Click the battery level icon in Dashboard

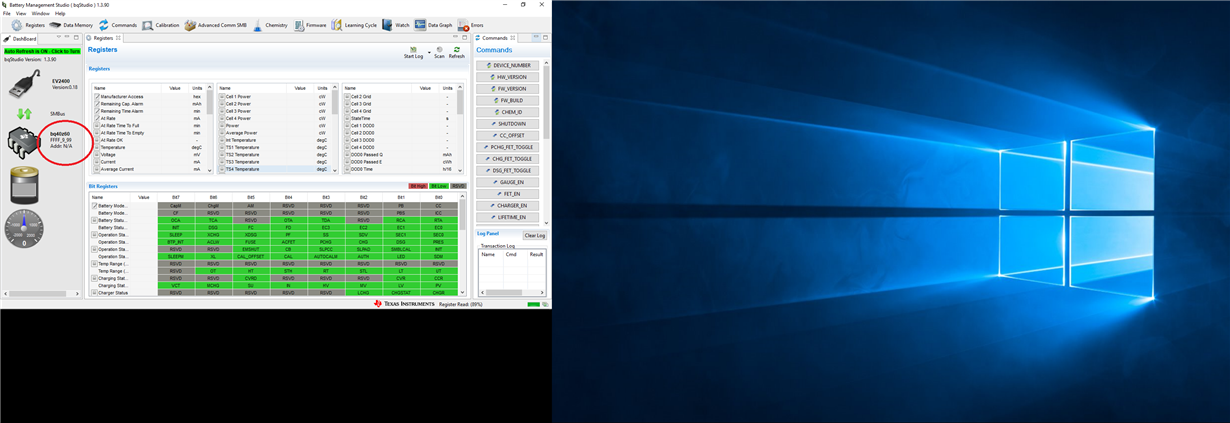coord(25,186)
